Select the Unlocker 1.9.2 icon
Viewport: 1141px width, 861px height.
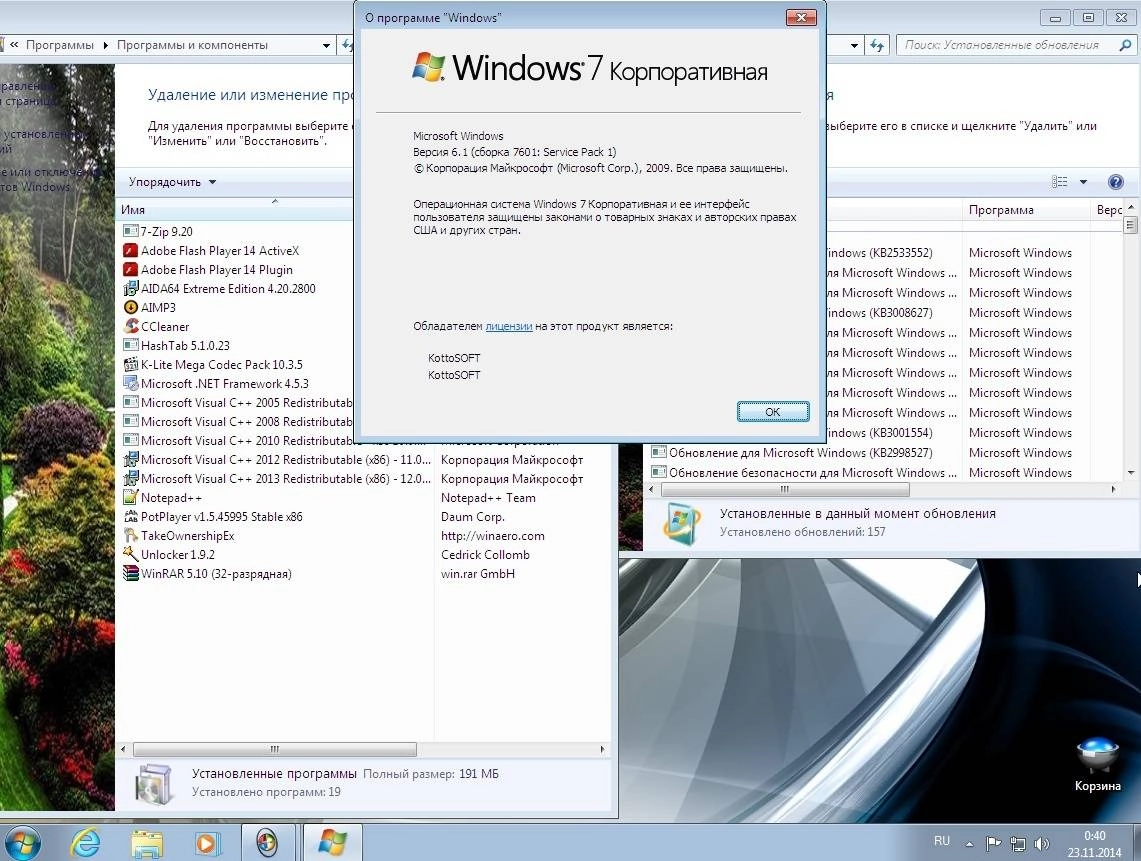131,554
